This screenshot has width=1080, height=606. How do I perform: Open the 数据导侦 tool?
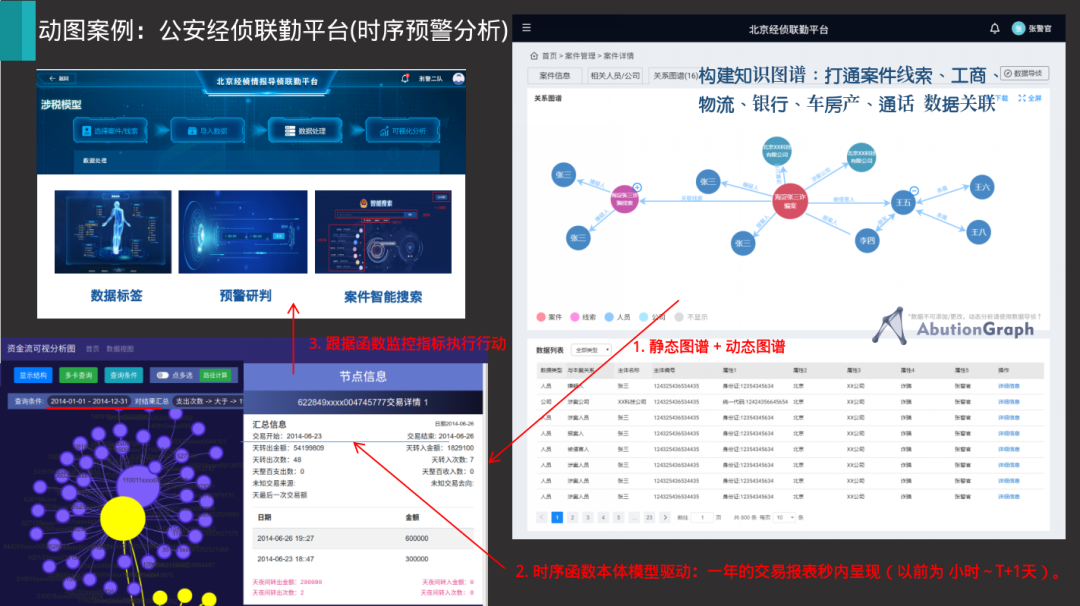click(x=1026, y=73)
